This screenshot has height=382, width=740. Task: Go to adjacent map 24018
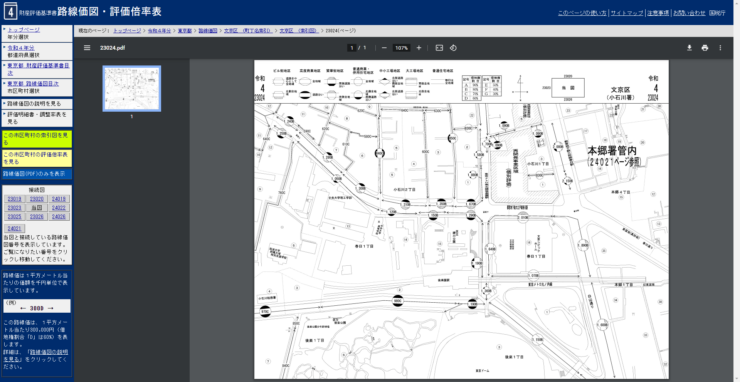click(60, 199)
